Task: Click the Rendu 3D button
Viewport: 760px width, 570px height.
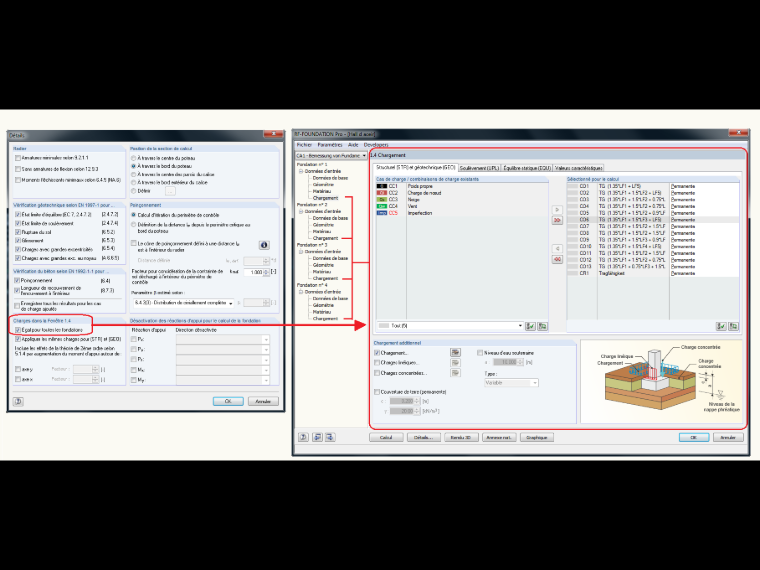Action: 461,437
